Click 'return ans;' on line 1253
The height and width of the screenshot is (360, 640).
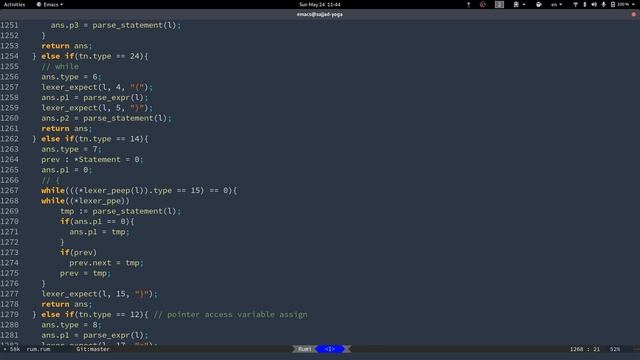(x=67, y=46)
